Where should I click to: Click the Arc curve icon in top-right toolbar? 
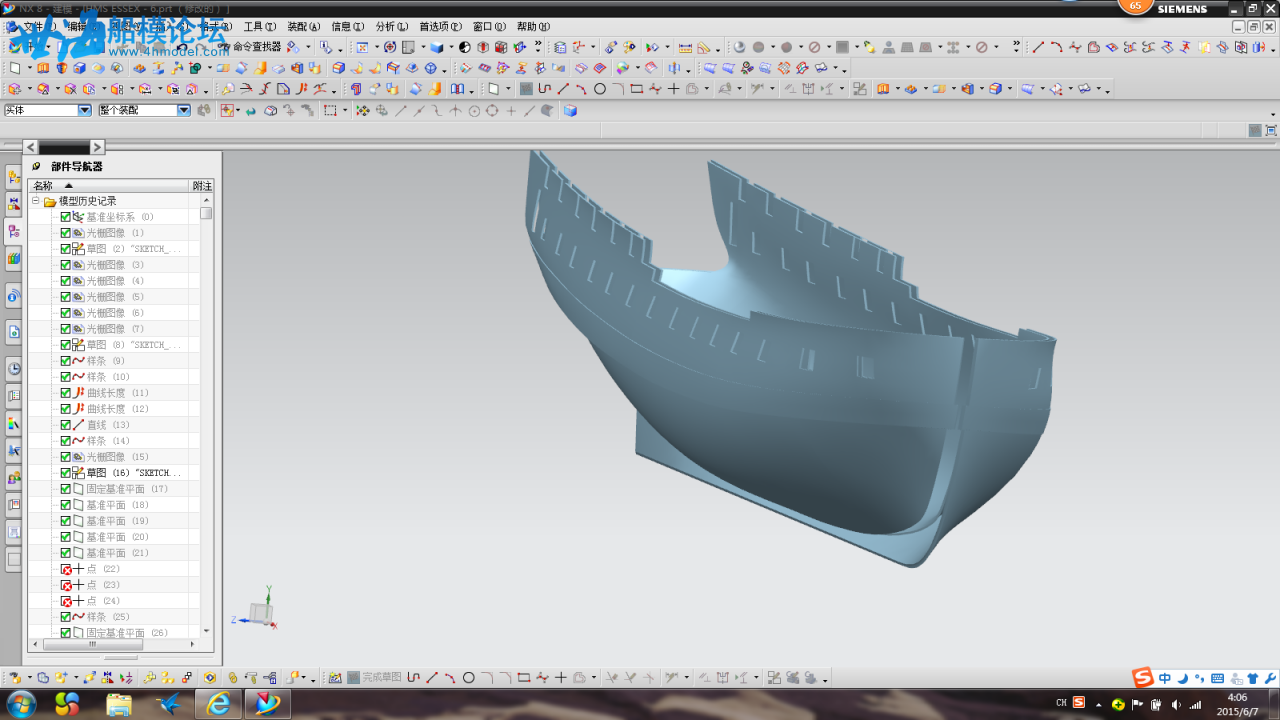pyautogui.click(x=1056, y=47)
